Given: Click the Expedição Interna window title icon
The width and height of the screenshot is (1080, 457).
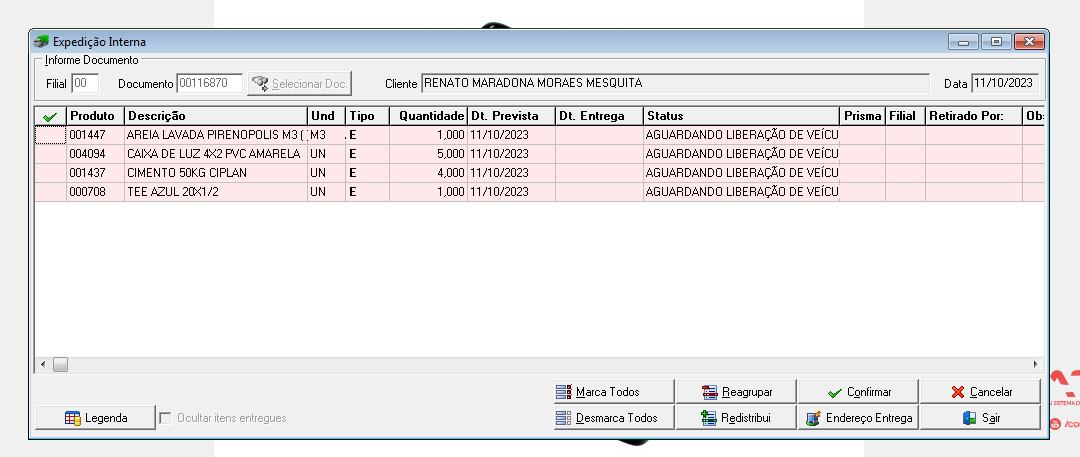Looking at the screenshot, I should tap(41, 41).
